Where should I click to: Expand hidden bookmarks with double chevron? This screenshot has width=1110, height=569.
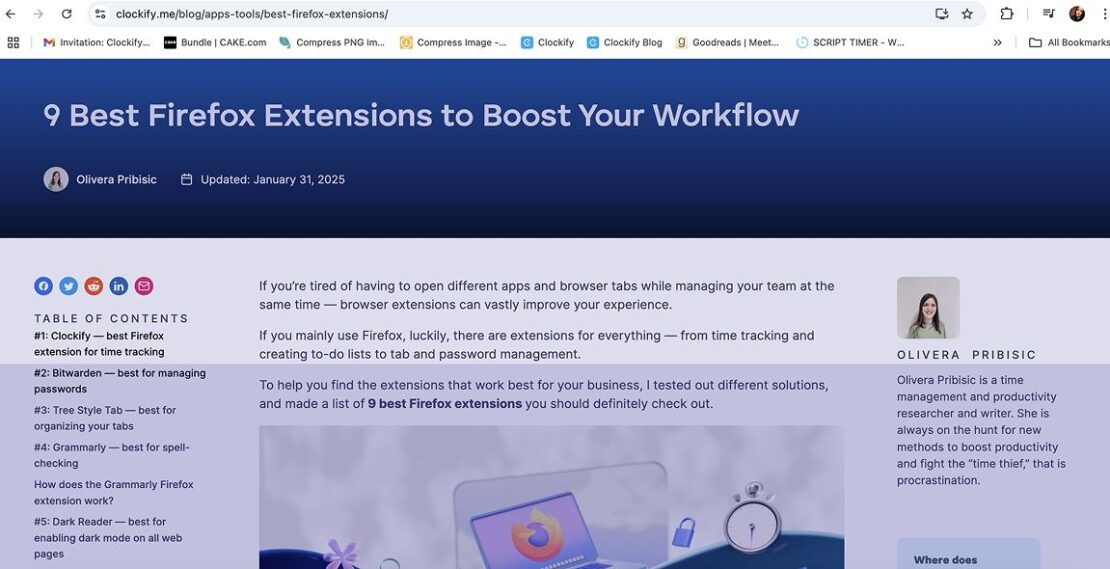997,42
